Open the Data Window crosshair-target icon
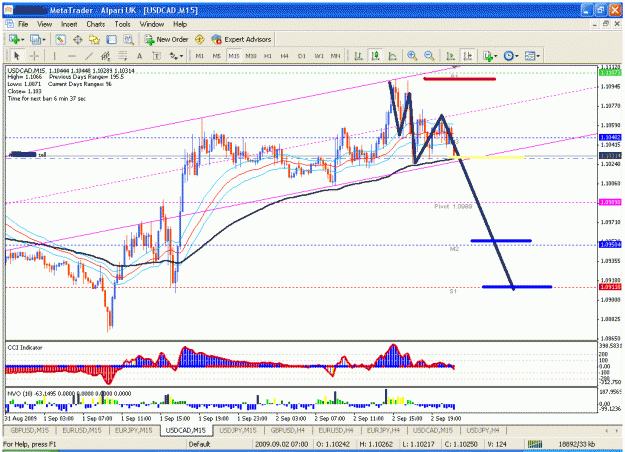The height and width of the screenshot is (452, 625). [77, 39]
